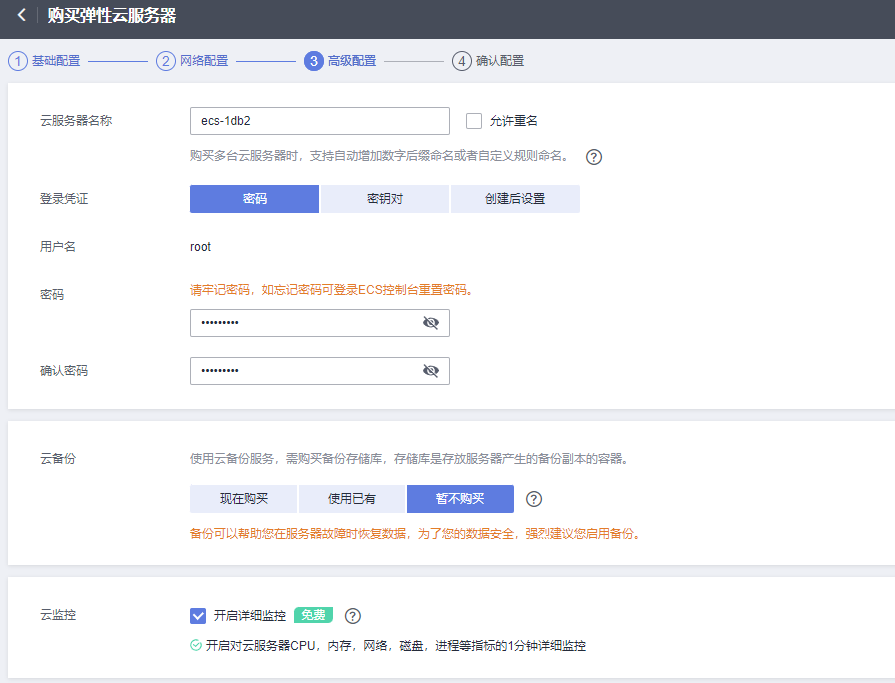Viewport: 895px width, 683px height.
Task: Click the 云监控 section label
Action: (58, 615)
